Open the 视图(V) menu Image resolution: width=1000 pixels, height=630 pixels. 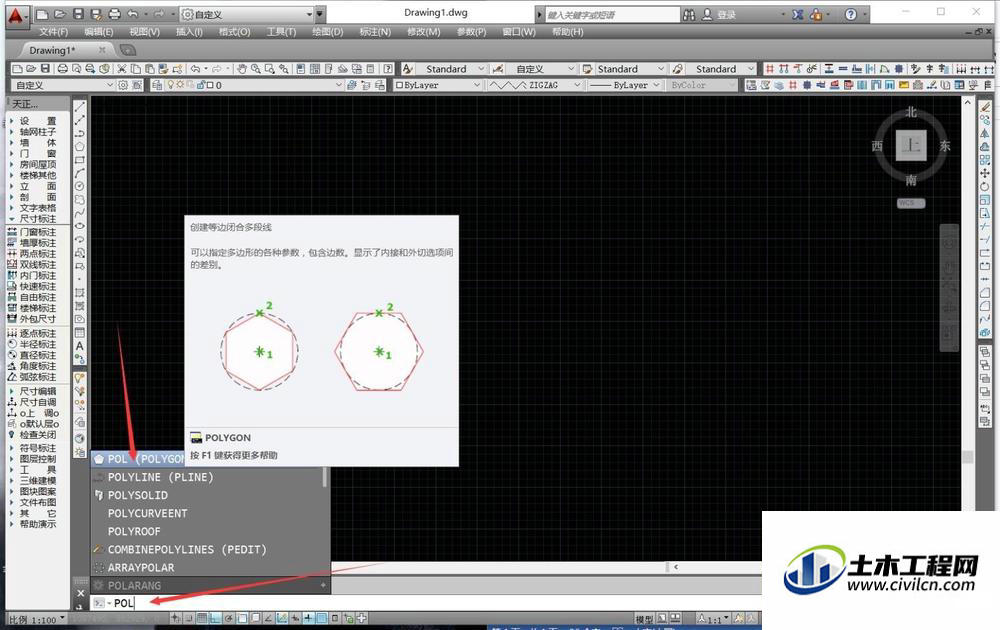145,32
